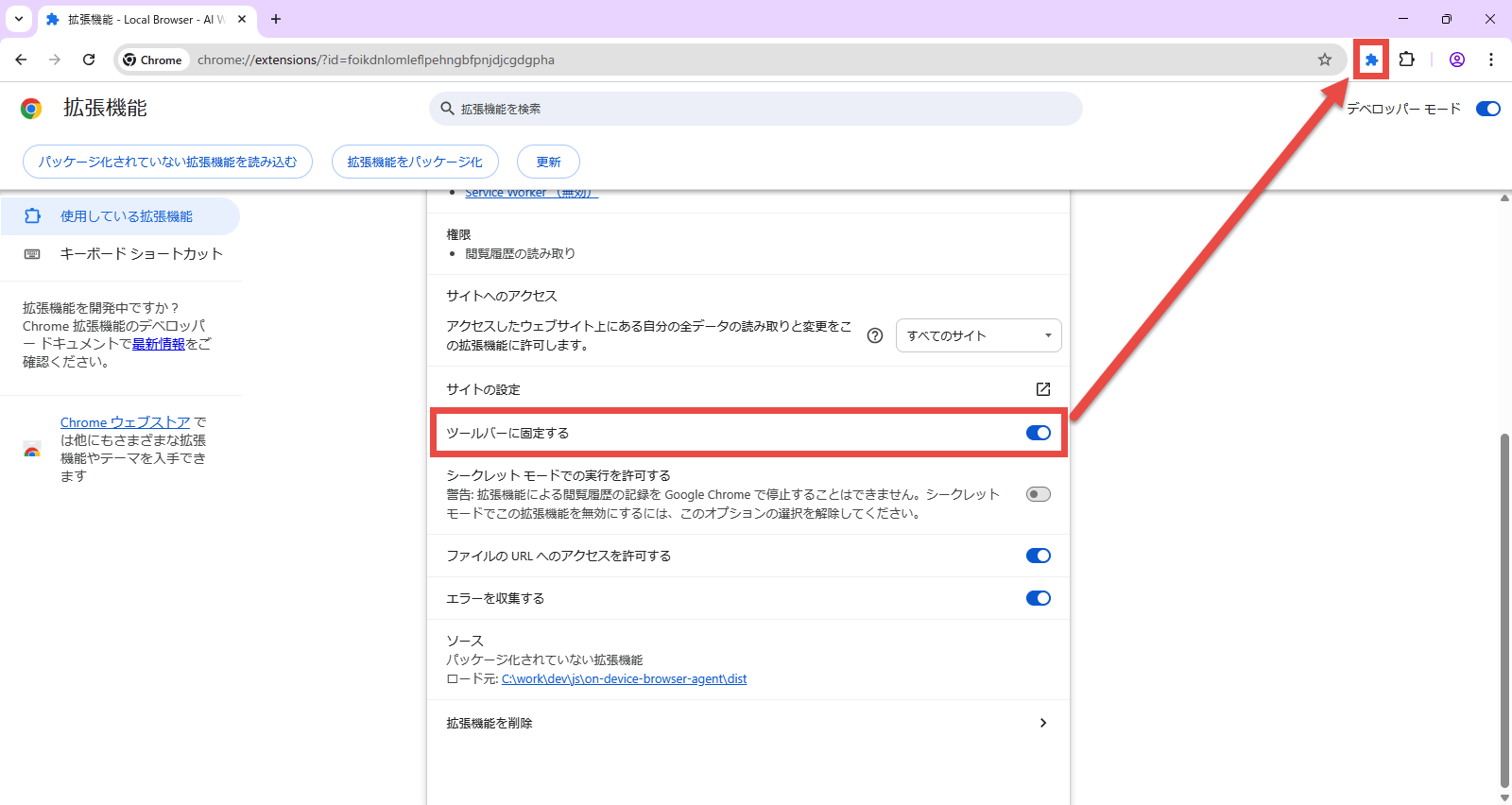Click the pinned blue puzzle extension icon
This screenshot has width=1512, height=805.
[x=1370, y=60]
